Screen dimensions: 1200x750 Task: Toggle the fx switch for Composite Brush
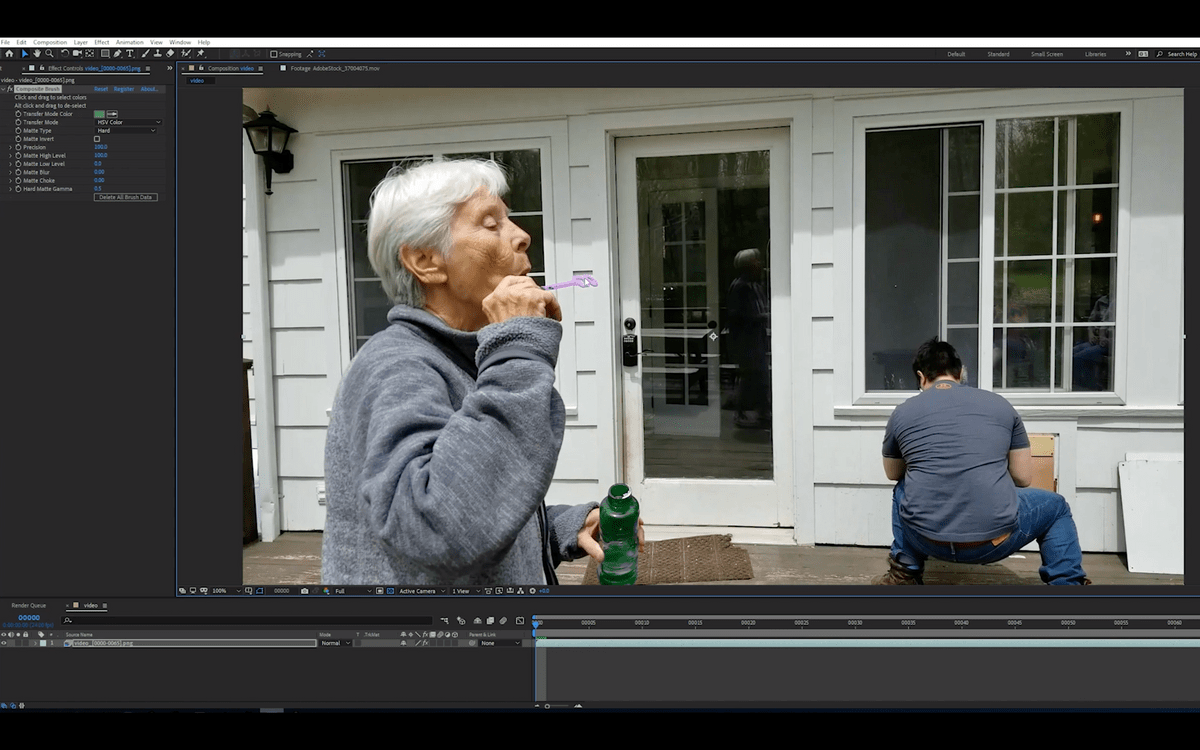pyautogui.click(x=10, y=89)
